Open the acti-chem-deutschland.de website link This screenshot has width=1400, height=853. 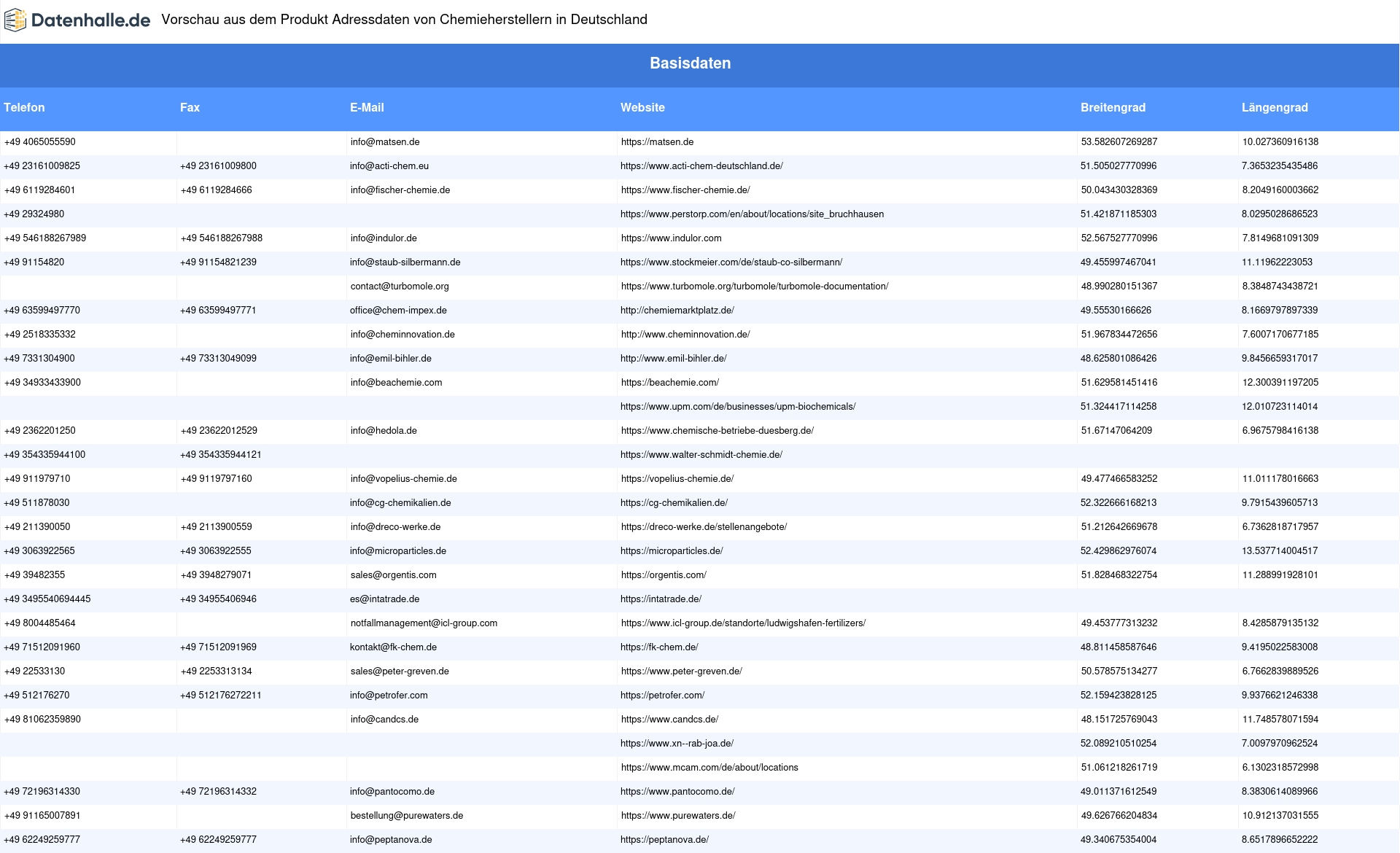coord(701,166)
